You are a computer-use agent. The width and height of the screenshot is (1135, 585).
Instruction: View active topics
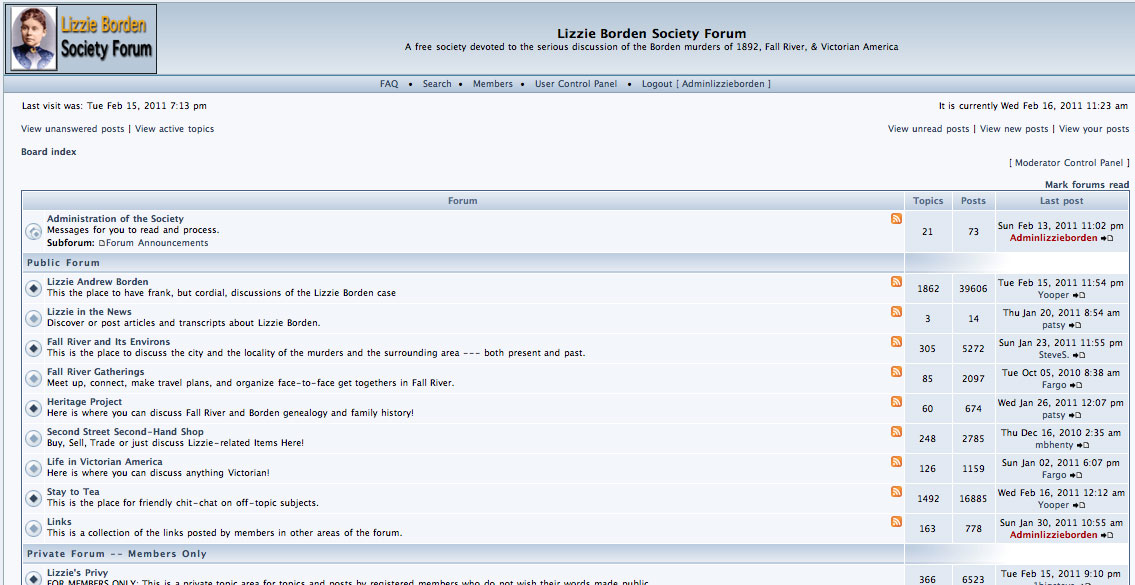174,129
